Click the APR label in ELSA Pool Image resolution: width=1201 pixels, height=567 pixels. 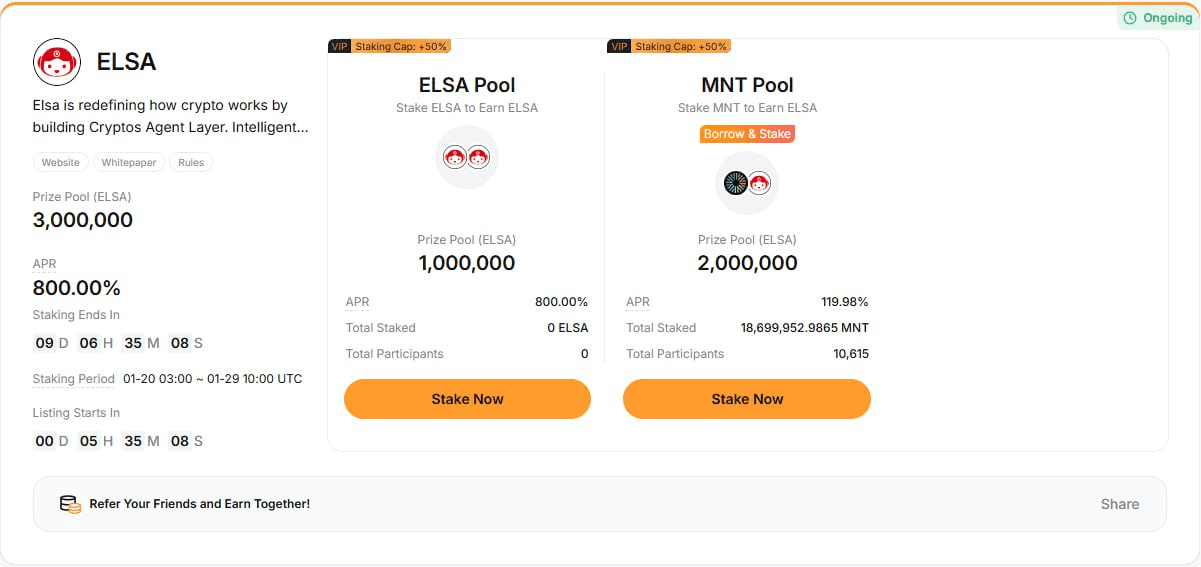tap(357, 302)
